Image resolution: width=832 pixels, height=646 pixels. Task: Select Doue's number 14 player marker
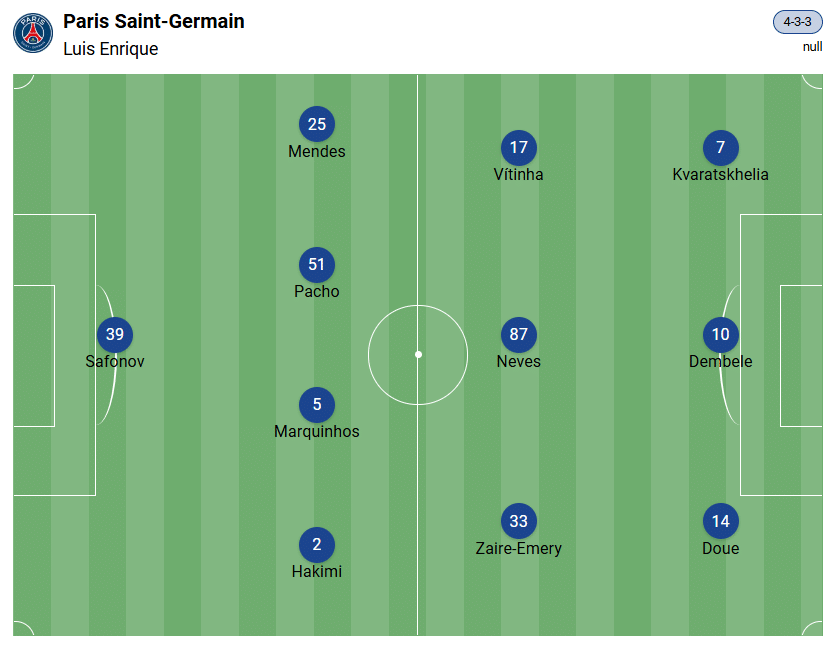pyautogui.click(x=721, y=521)
